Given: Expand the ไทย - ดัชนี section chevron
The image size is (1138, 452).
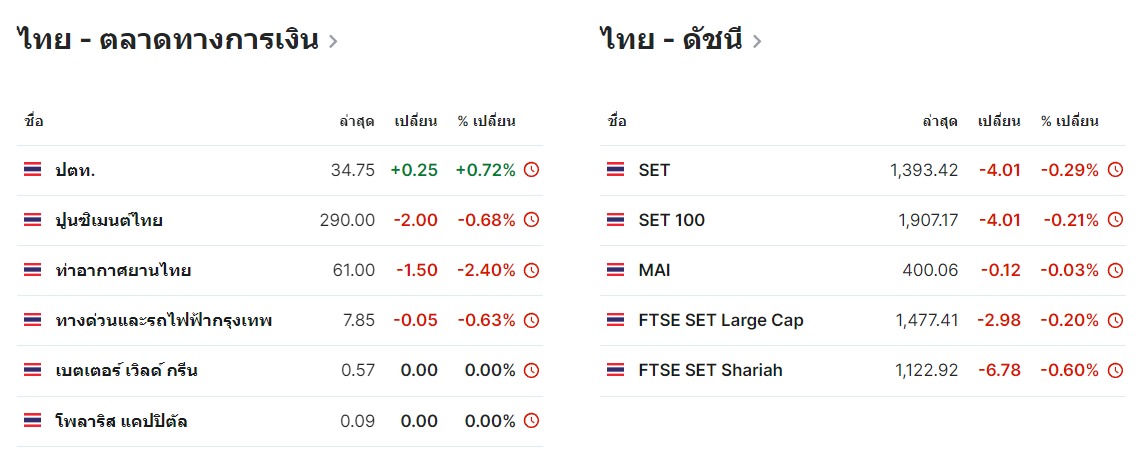Looking at the screenshot, I should 756,41.
